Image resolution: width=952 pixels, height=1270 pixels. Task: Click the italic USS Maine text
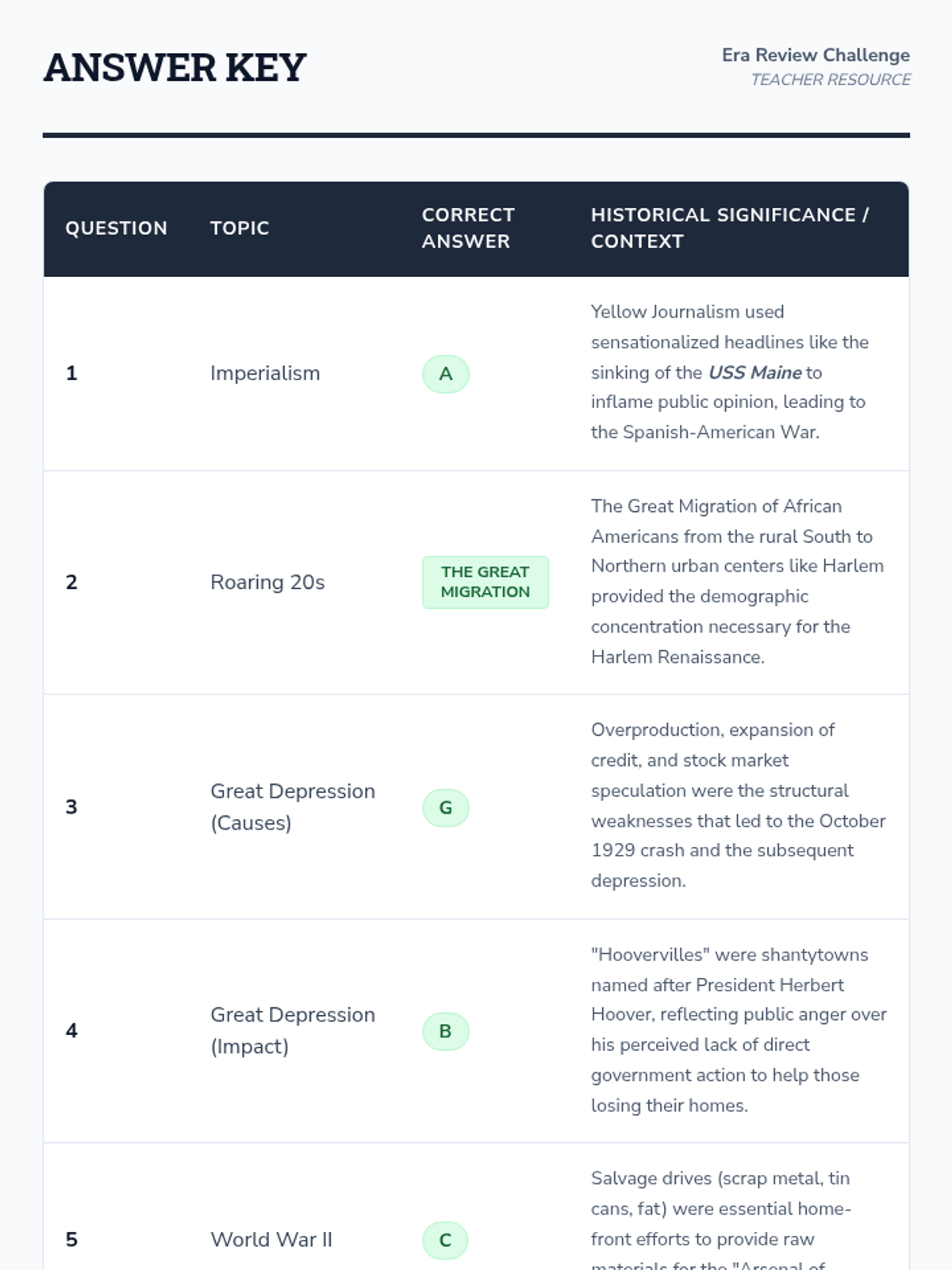click(754, 372)
